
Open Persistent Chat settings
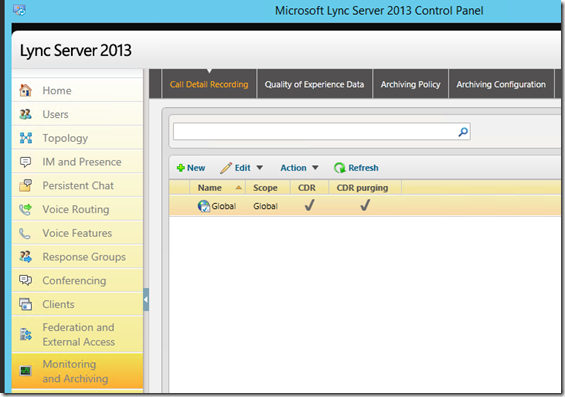tap(78, 186)
